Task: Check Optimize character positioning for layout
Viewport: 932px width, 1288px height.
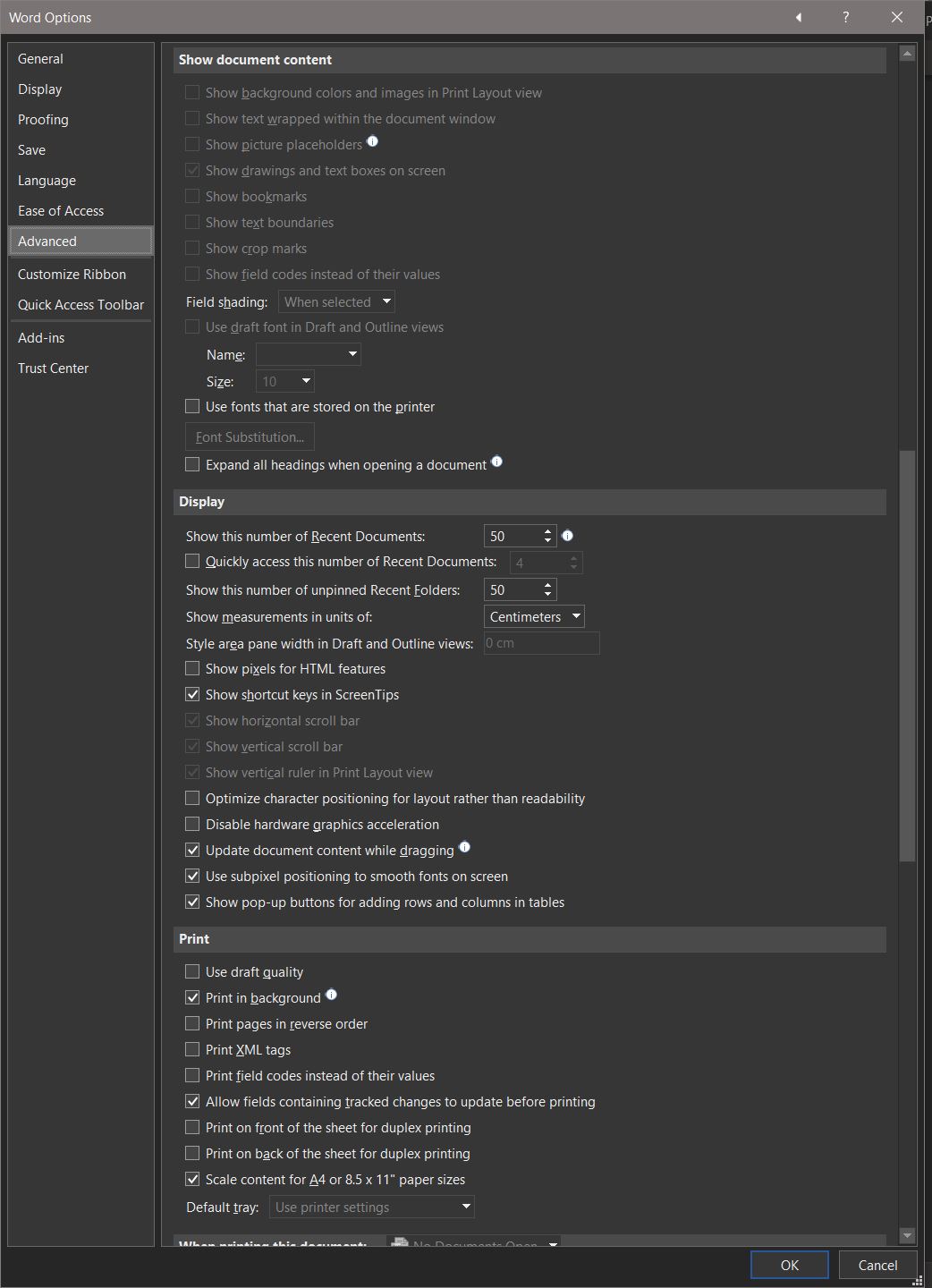Action: [x=192, y=798]
